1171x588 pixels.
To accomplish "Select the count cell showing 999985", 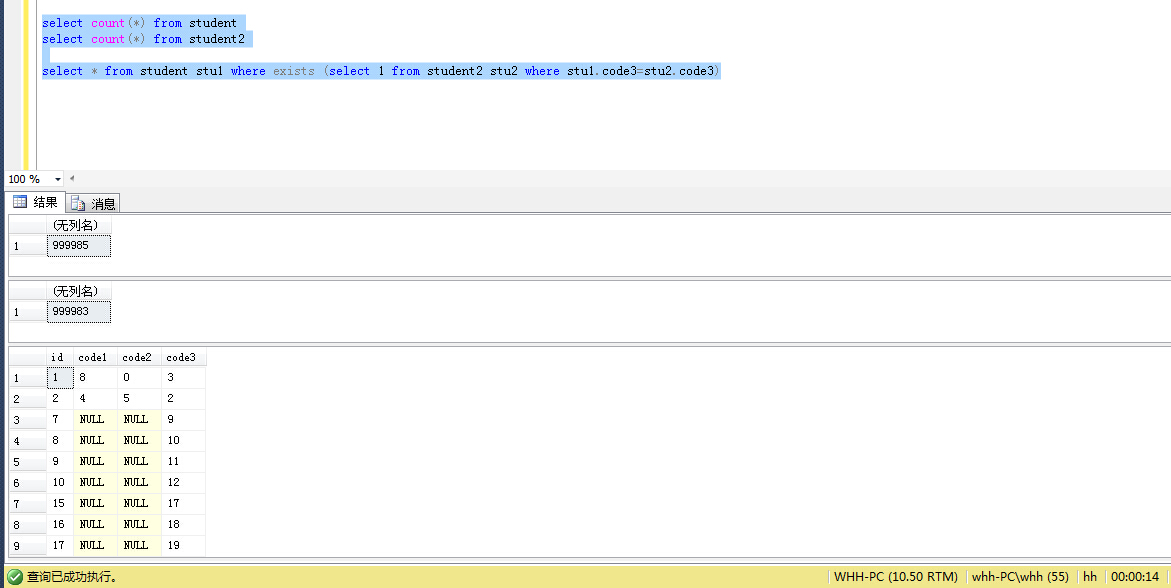I will pos(78,245).
